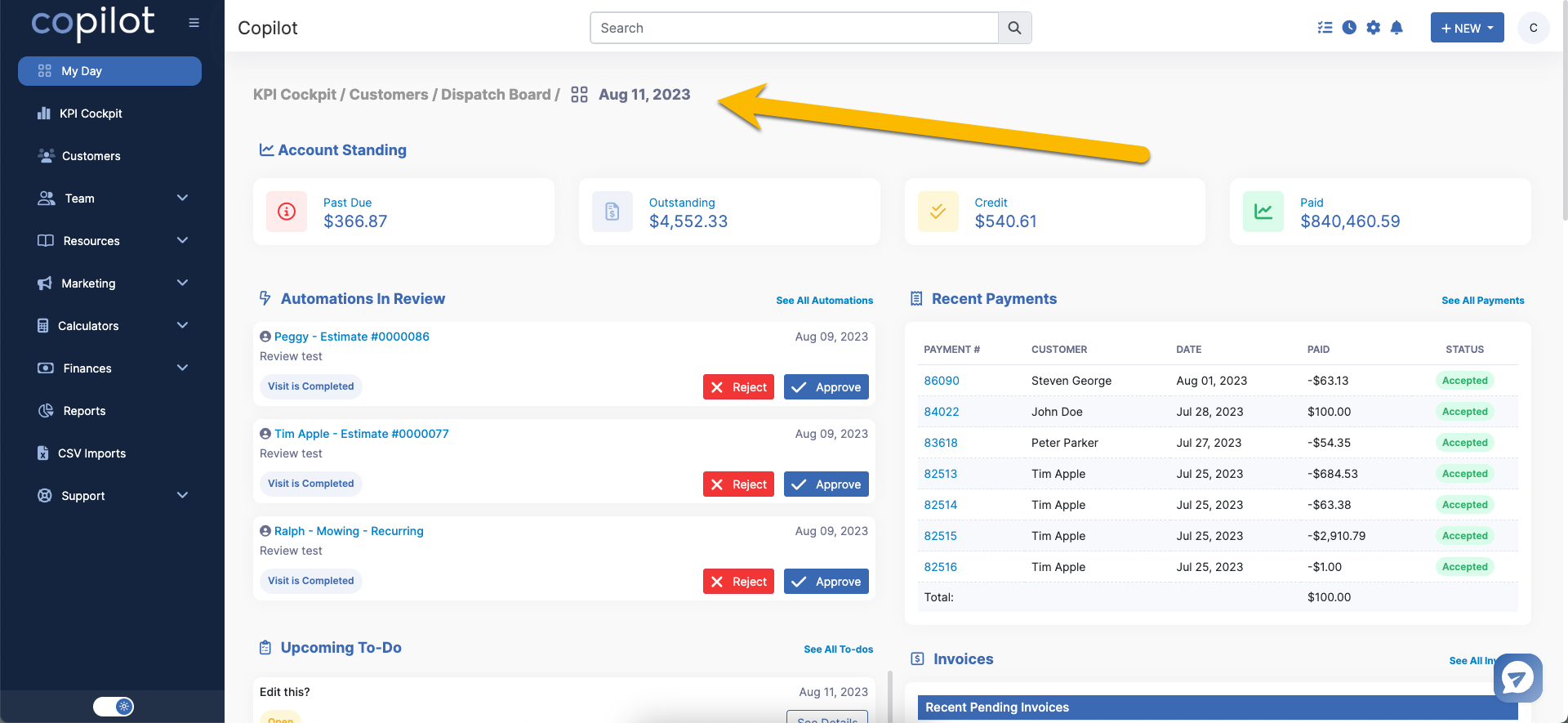Open payment 84022 link

(942, 412)
